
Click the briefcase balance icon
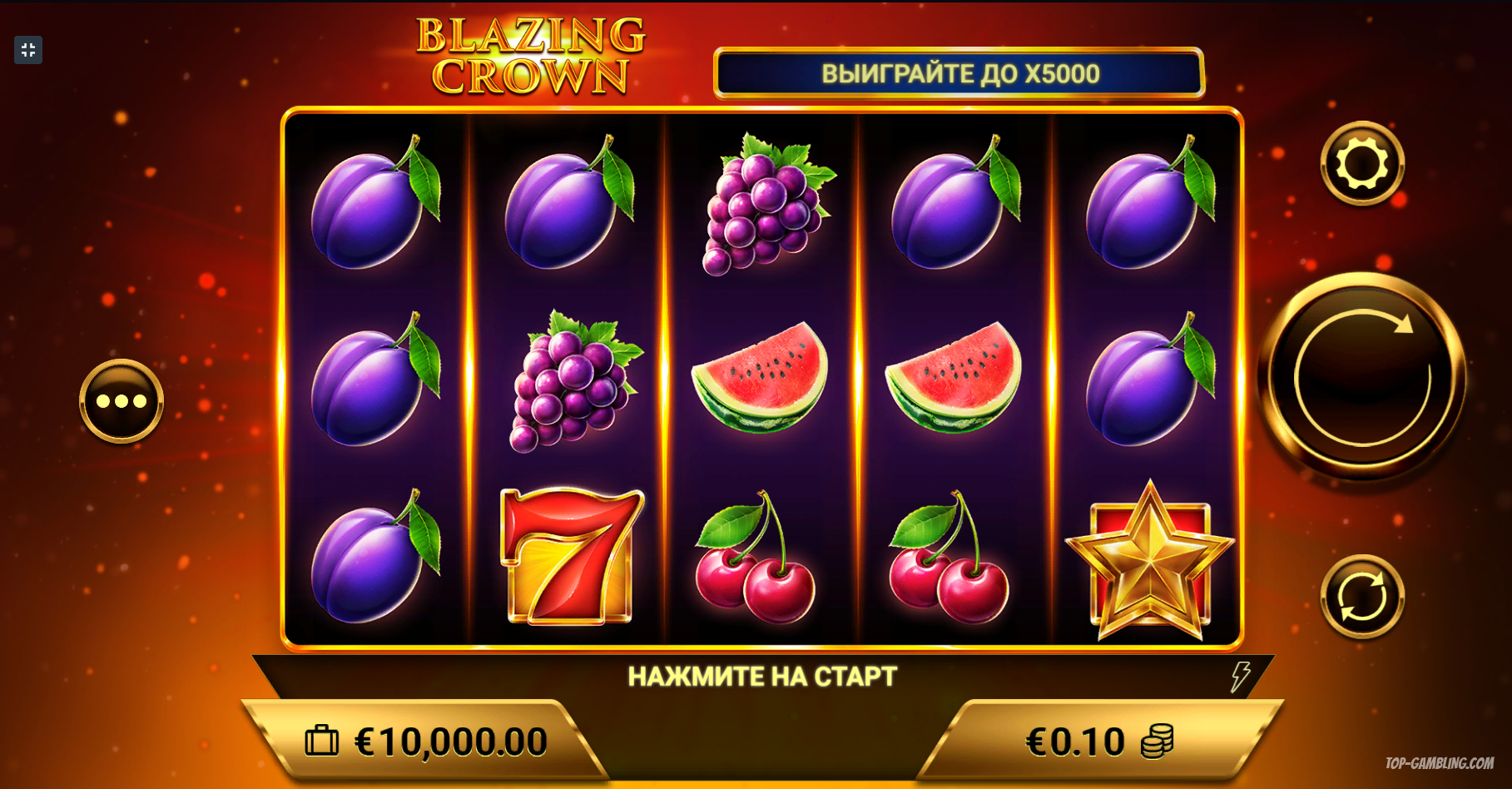pos(322,740)
